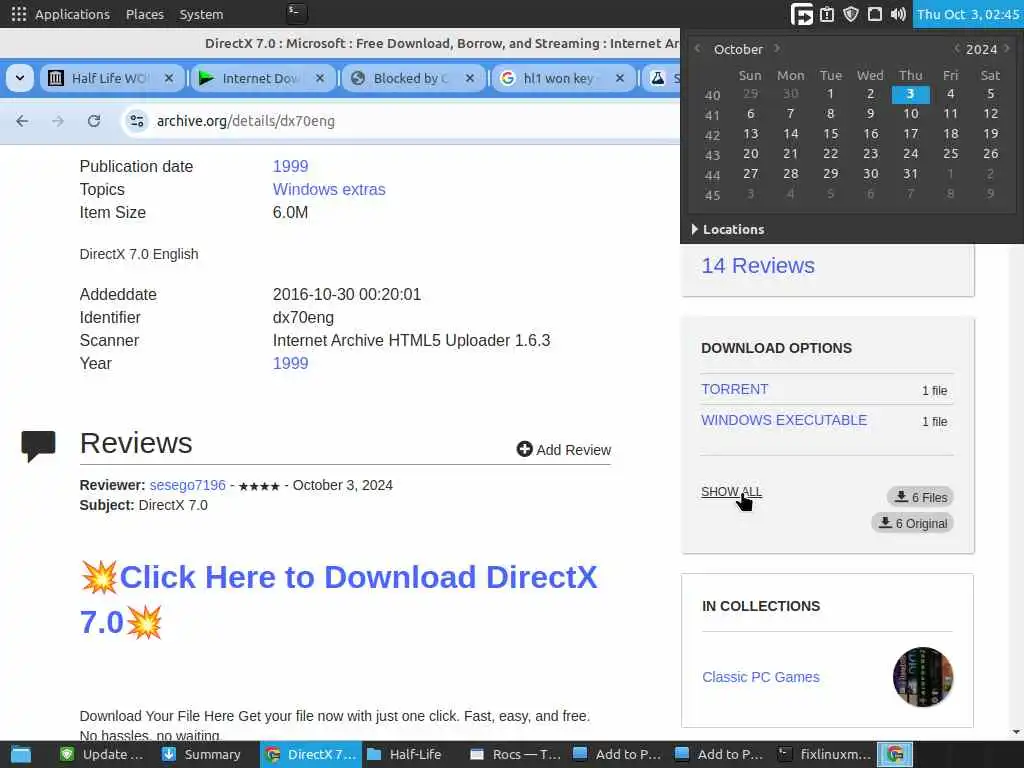Open the browser tab search dropdown
1024x768 pixels.
click(x=20, y=78)
